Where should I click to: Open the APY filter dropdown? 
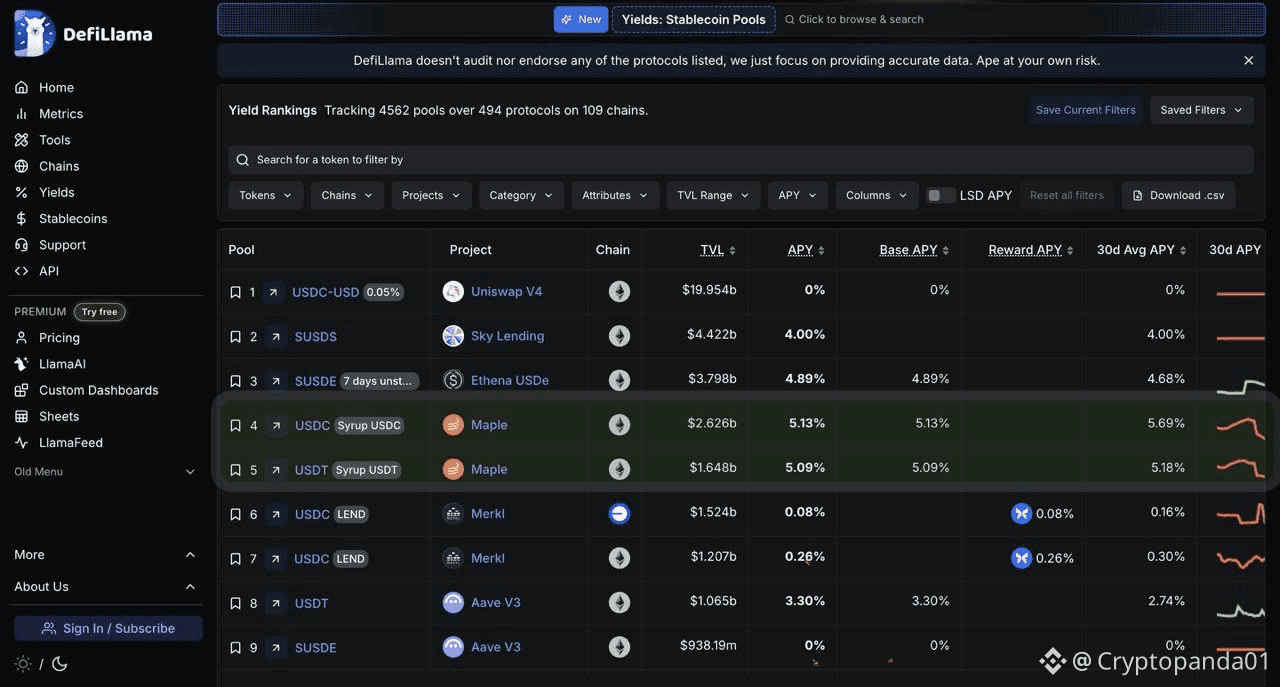[797, 195]
